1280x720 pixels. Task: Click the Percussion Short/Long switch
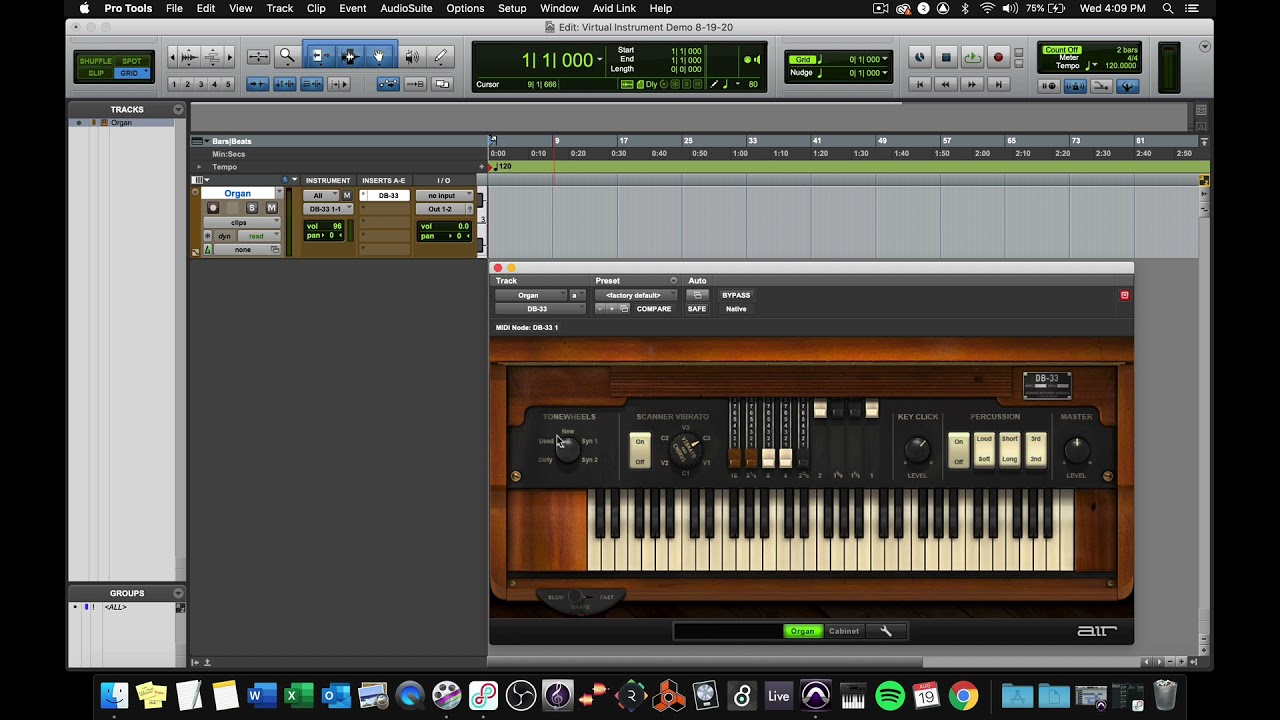[x=1010, y=449]
